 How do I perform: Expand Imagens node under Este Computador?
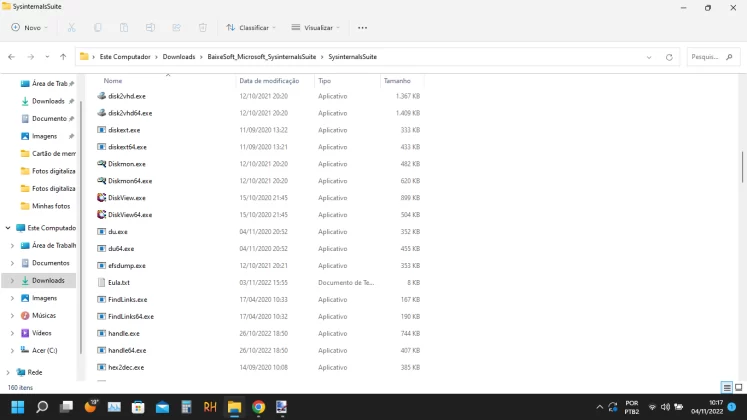[12, 298]
